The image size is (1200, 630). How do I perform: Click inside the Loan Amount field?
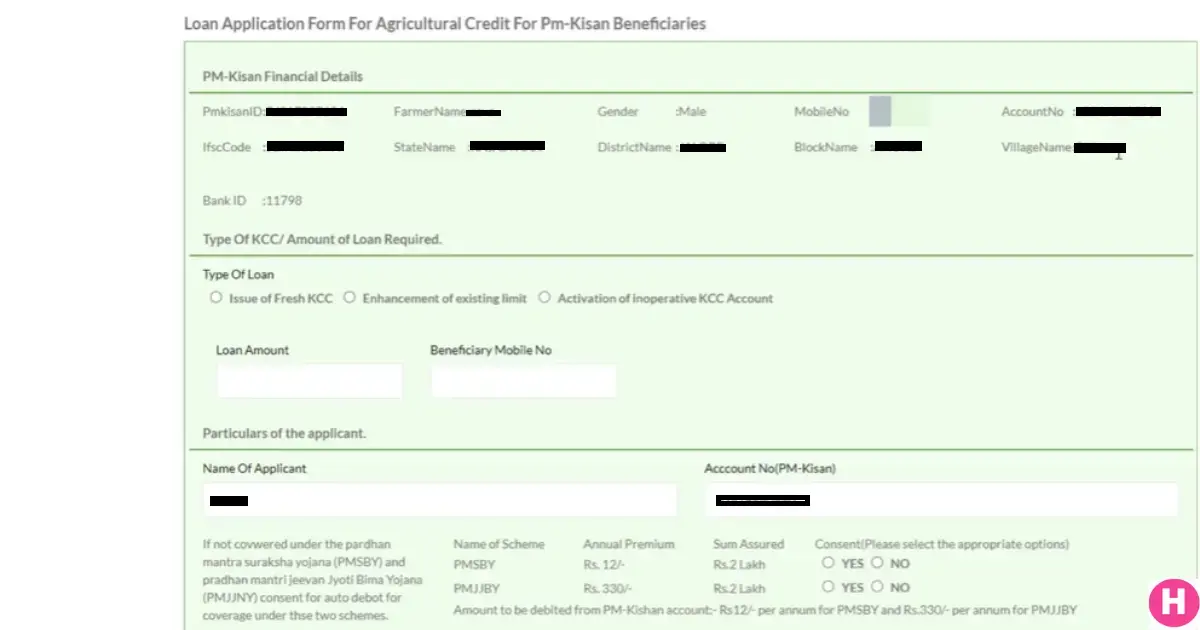(309, 380)
